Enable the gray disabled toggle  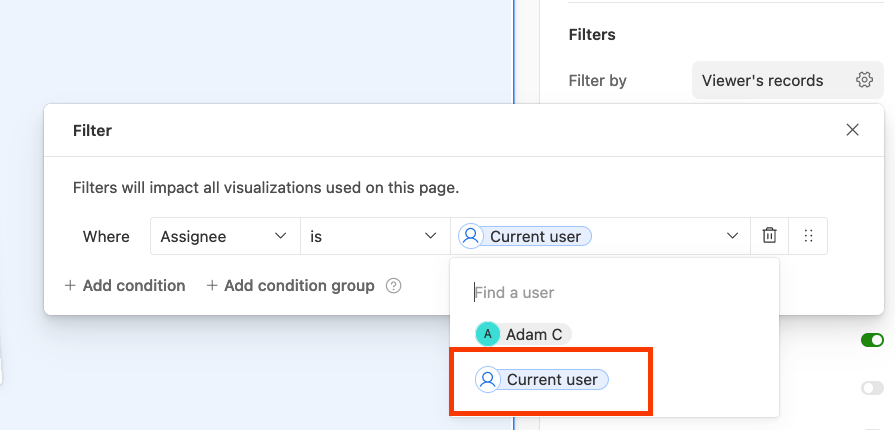click(x=872, y=388)
